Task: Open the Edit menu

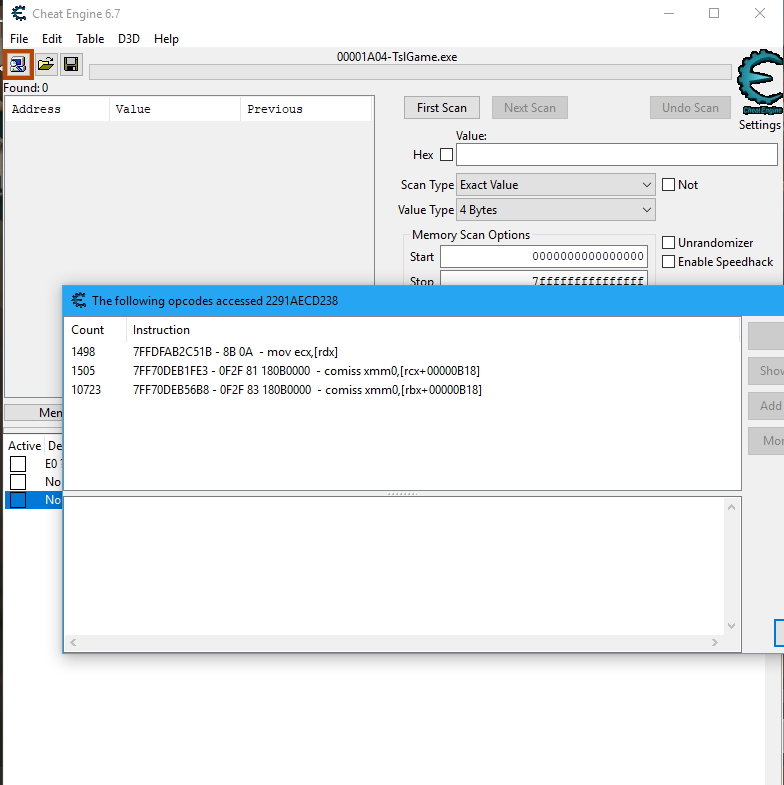Action: pos(52,39)
